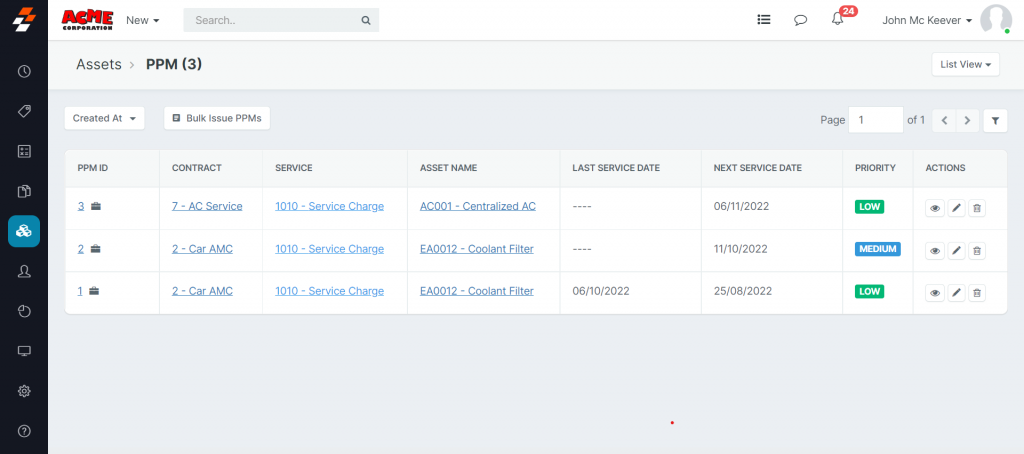Image resolution: width=1024 pixels, height=454 pixels.
Task: Open the Created At sort dropdown
Action: point(104,118)
